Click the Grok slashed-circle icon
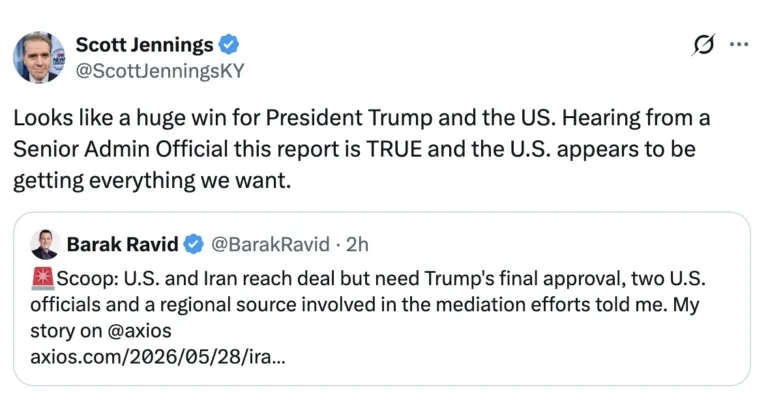Viewport: 768px width, 402px height. 704,45
